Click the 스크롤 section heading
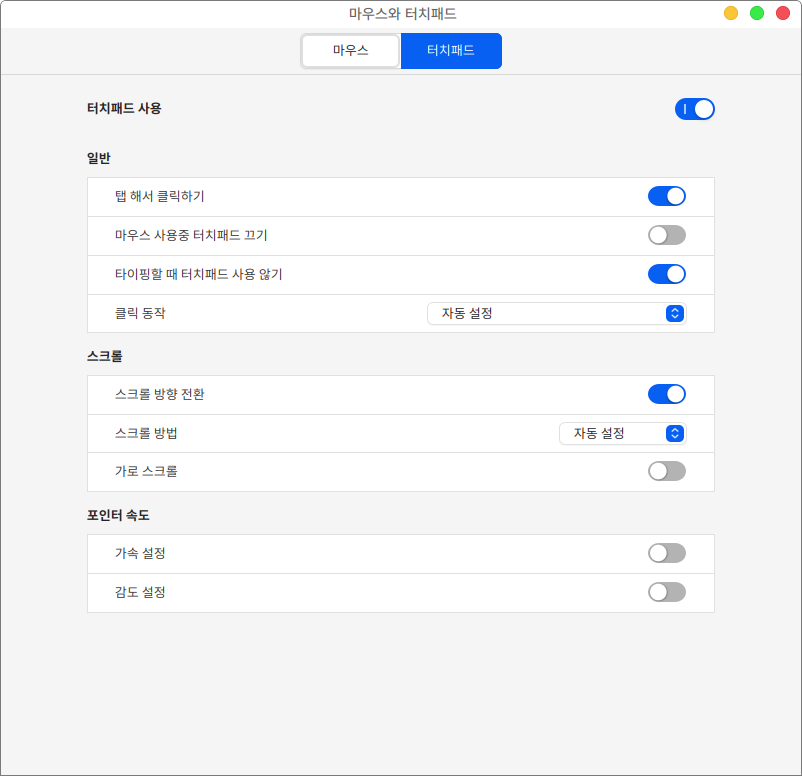Image resolution: width=802 pixels, height=776 pixels. coord(105,356)
